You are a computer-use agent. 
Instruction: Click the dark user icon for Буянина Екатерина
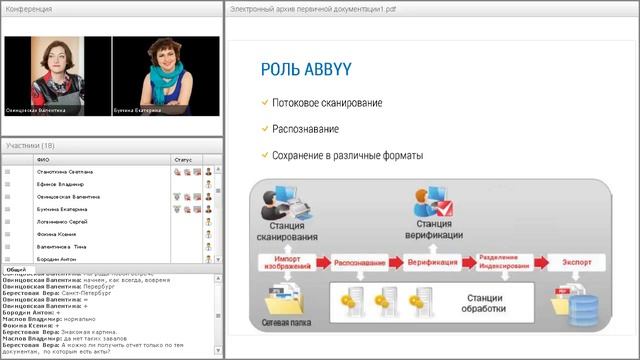[209, 209]
